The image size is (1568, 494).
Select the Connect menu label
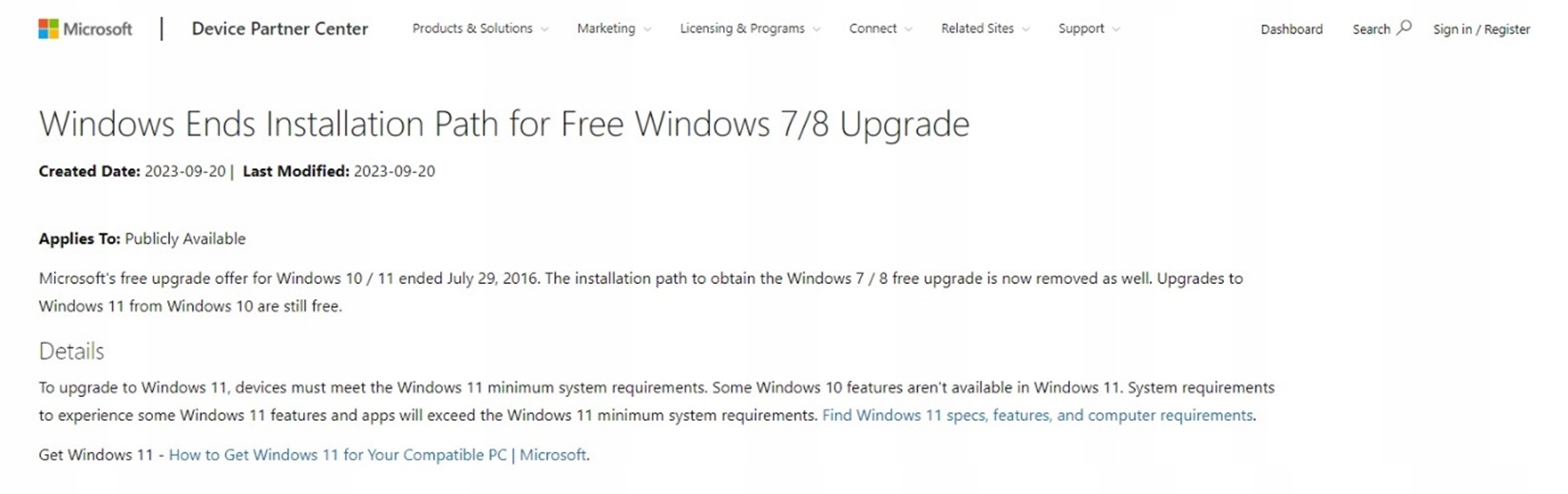872,28
